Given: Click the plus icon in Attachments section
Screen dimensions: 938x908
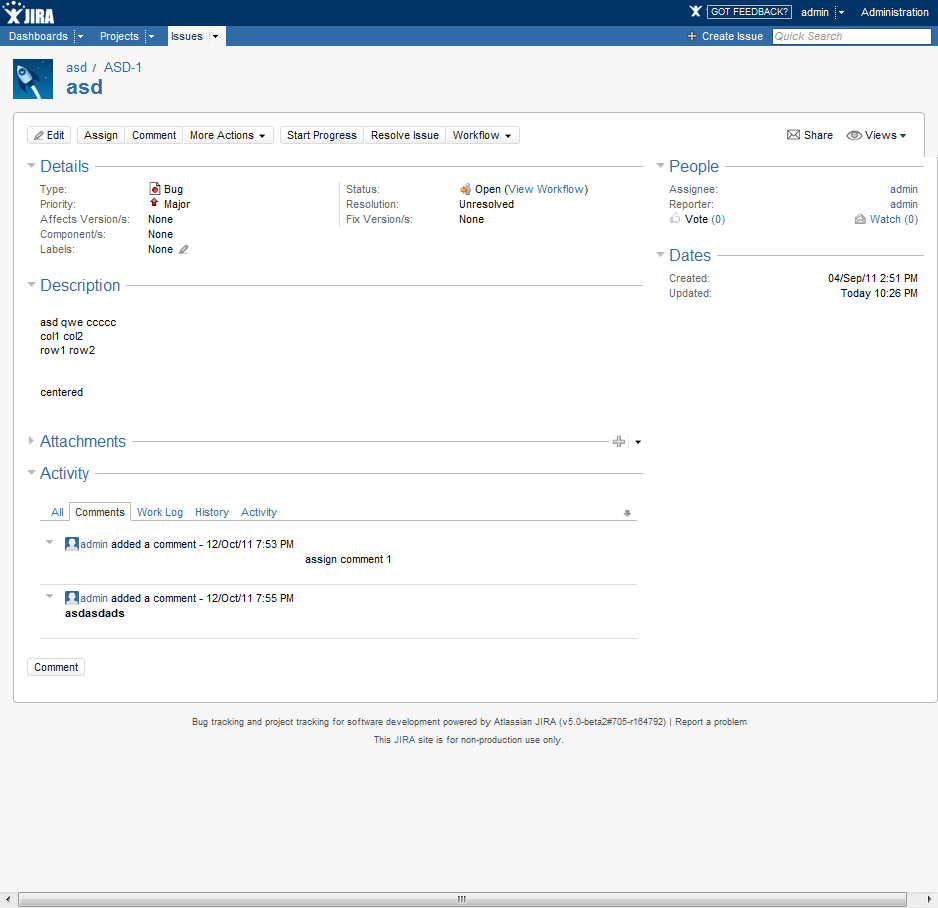Looking at the screenshot, I should point(618,442).
